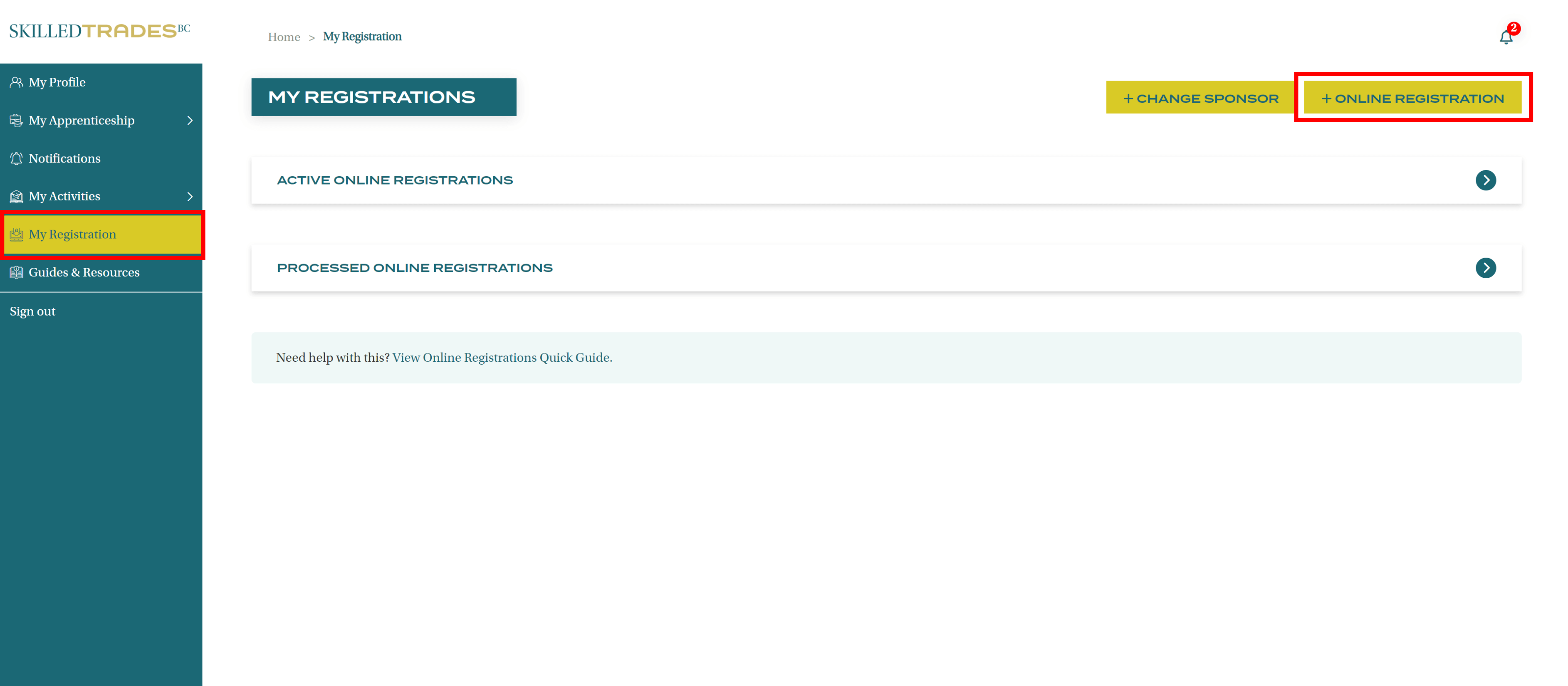Open My Profile menu item
This screenshot has width=1568, height=686.
[57, 82]
